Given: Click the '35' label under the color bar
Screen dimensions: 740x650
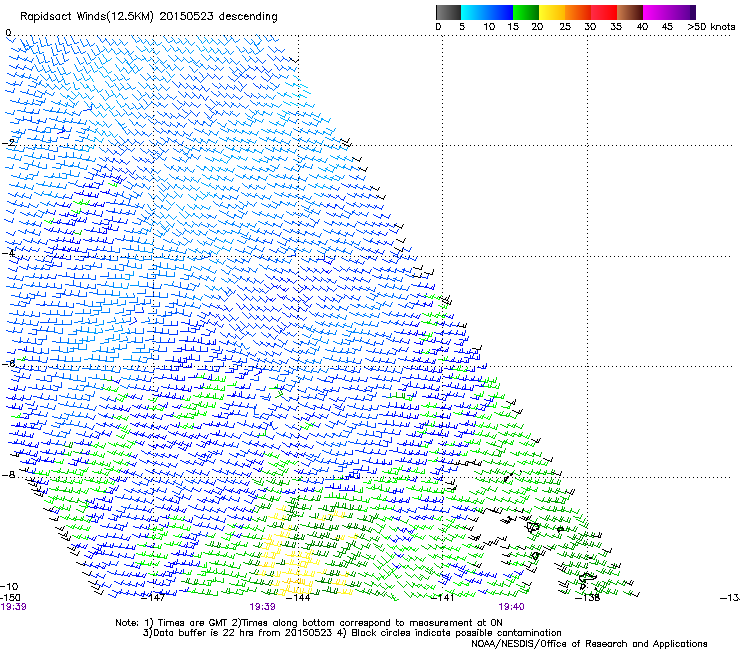Looking at the screenshot, I should click(616, 27).
